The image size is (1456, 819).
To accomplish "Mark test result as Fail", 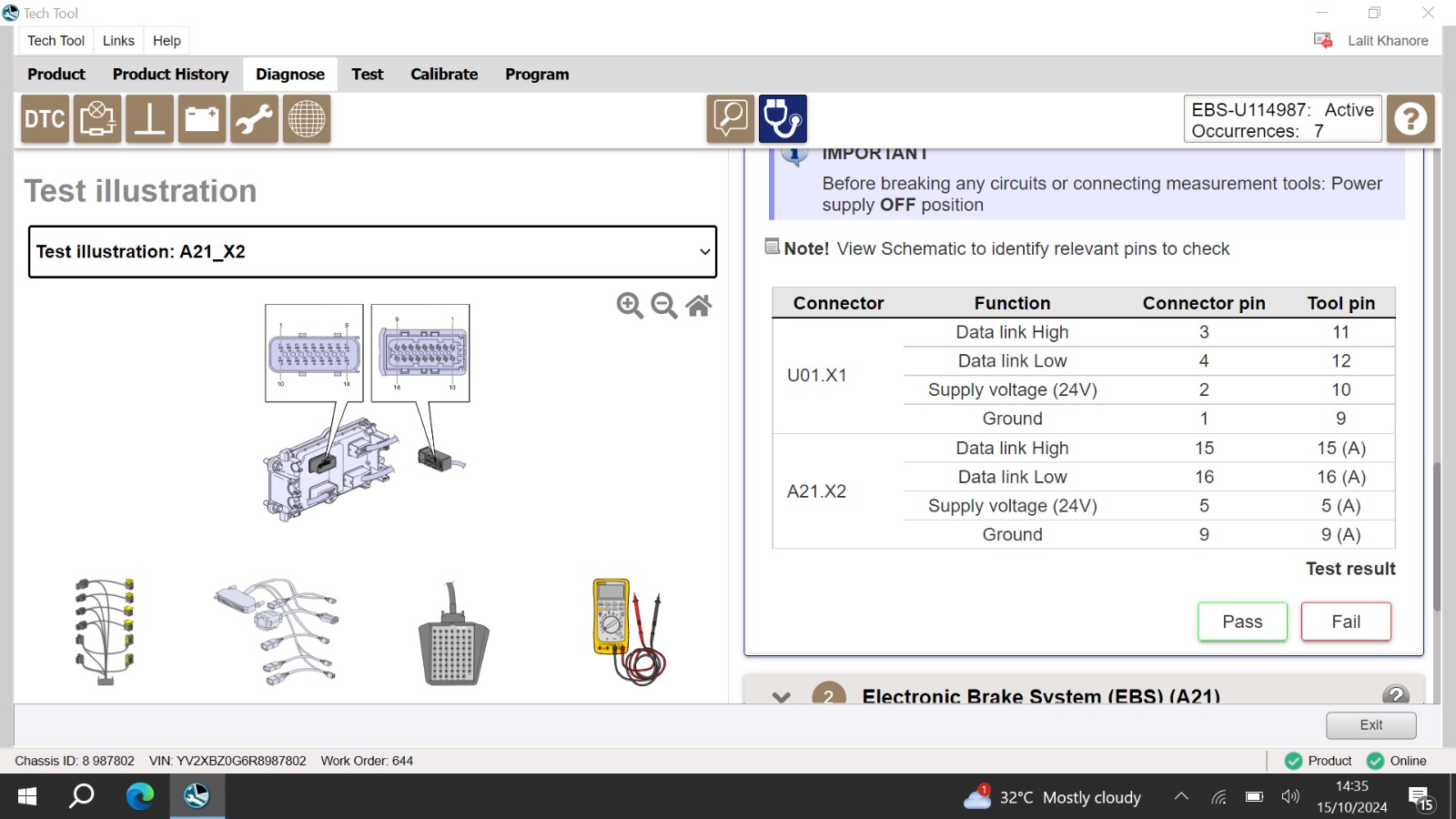I will pos(1346,622).
